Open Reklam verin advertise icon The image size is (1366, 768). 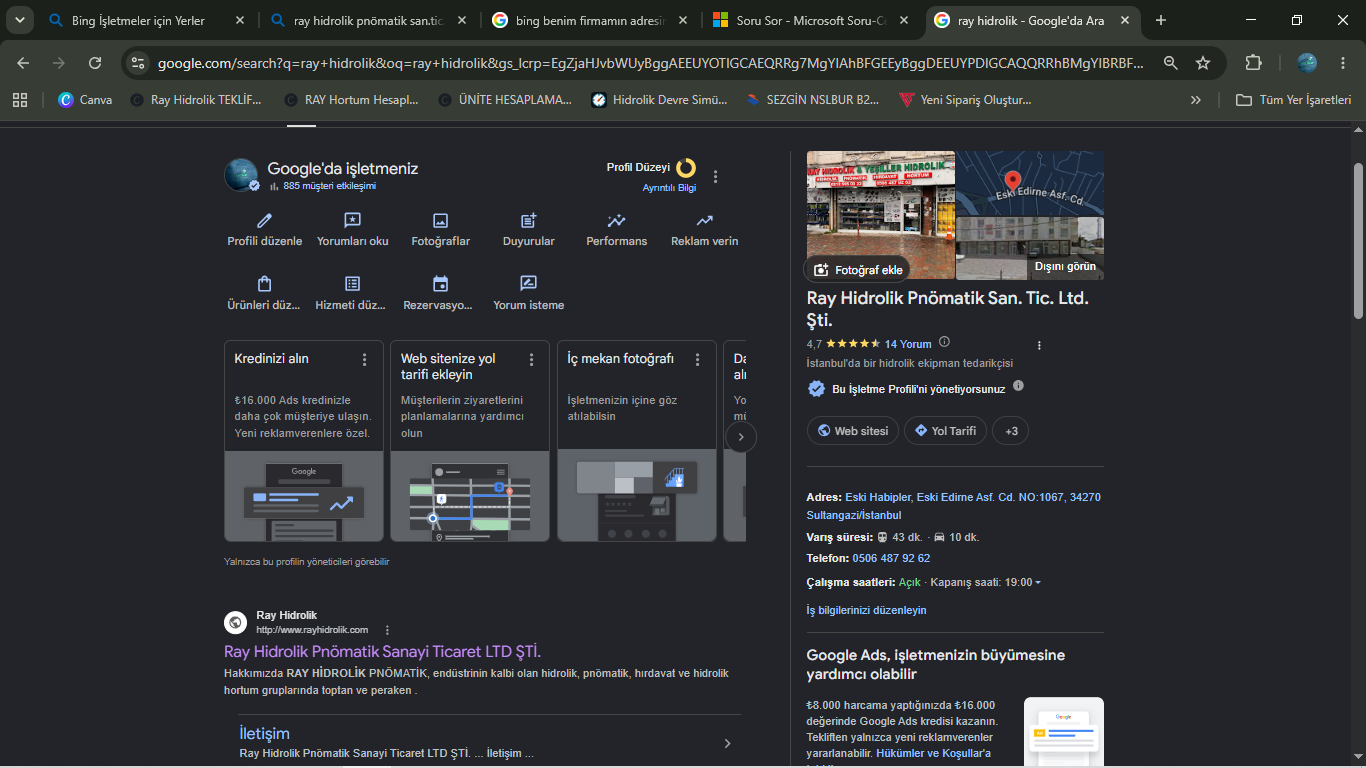click(x=704, y=221)
